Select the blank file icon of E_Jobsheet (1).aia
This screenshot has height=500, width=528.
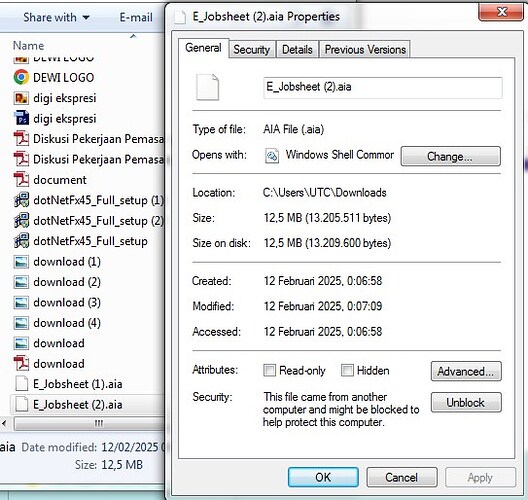[x=22, y=384]
